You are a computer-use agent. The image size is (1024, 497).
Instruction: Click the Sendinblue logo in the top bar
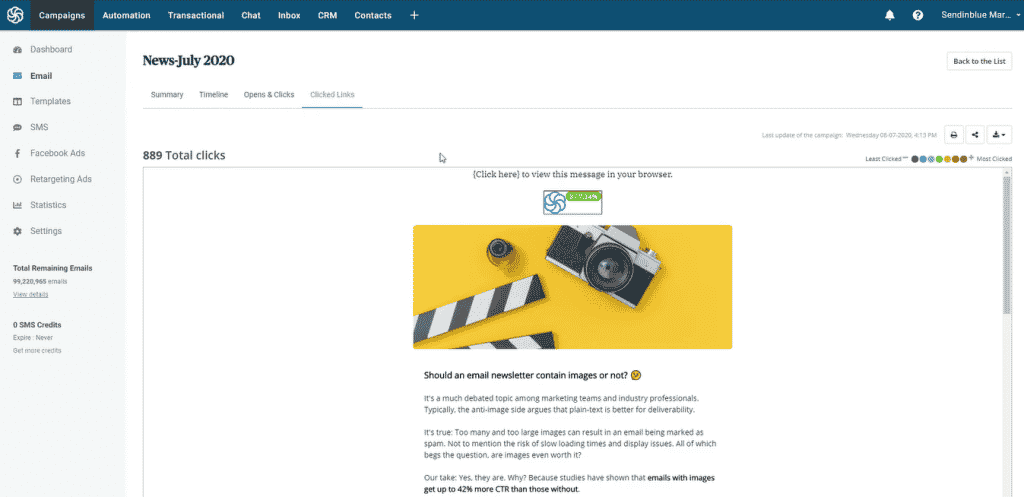[15, 15]
